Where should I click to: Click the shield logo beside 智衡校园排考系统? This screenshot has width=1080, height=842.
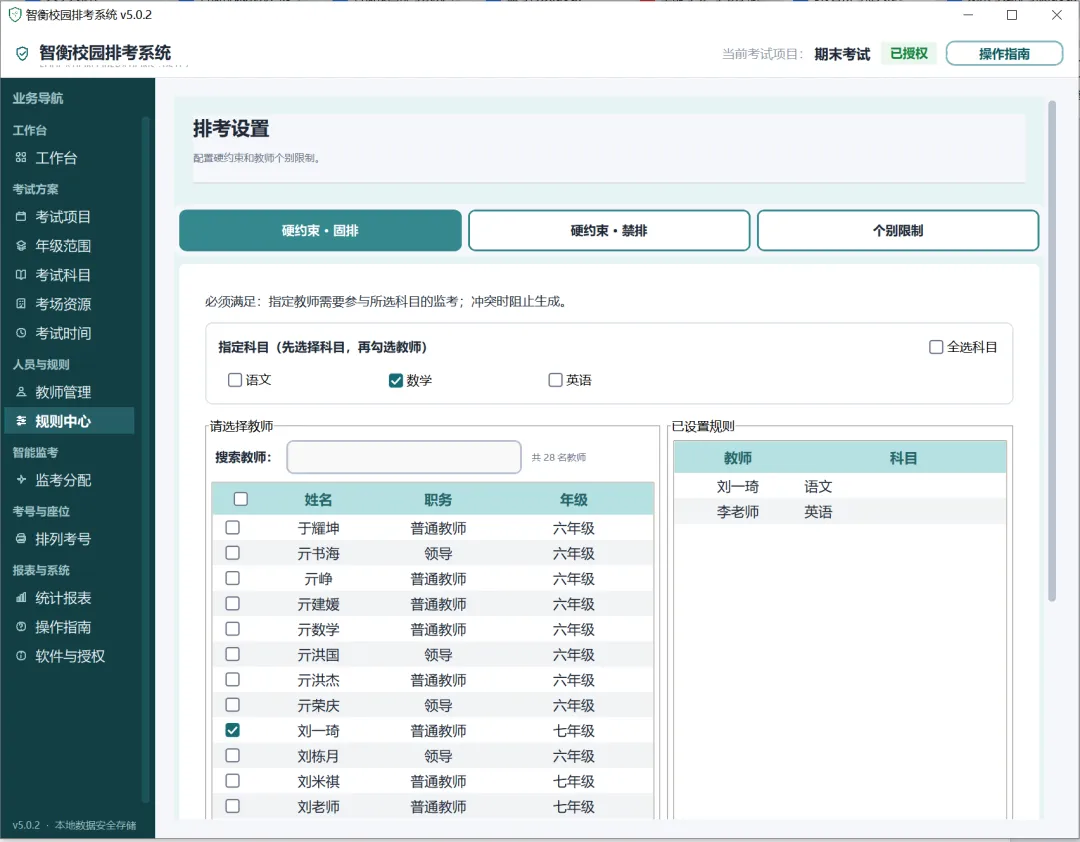coord(22,53)
